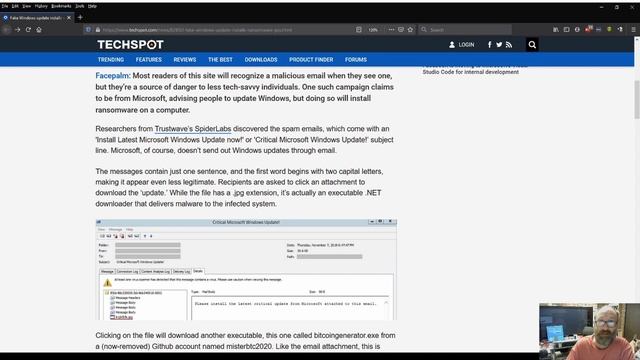Open TechSpot's Twitter icon

[x=499, y=45]
